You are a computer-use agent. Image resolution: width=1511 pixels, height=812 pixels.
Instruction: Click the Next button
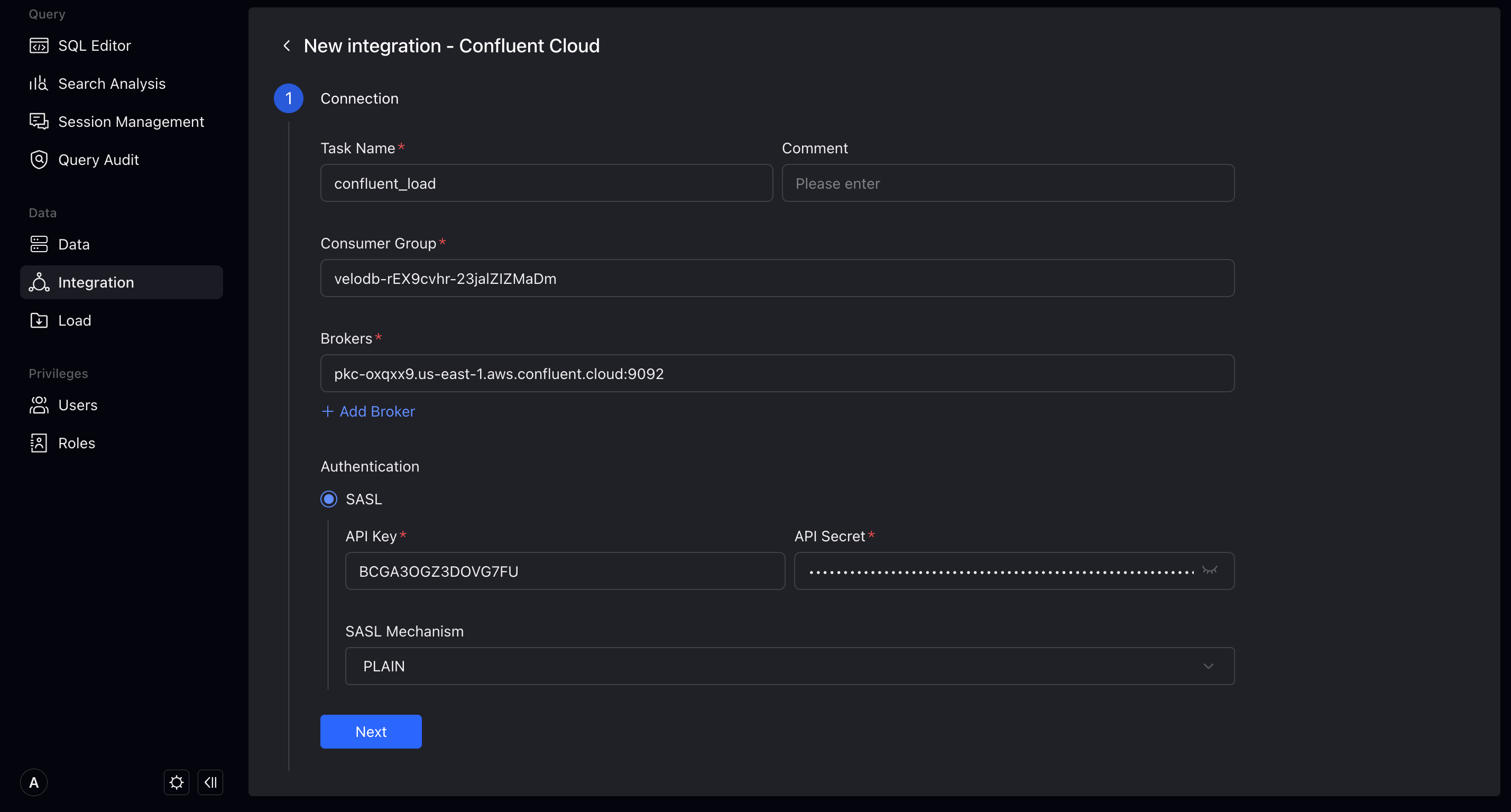click(x=371, y=731)
